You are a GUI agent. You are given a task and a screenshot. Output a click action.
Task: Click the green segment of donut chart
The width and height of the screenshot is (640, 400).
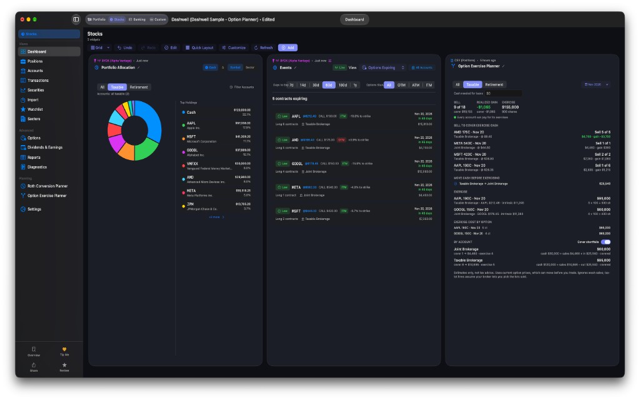pyautogui.click(x=146, y=150)
